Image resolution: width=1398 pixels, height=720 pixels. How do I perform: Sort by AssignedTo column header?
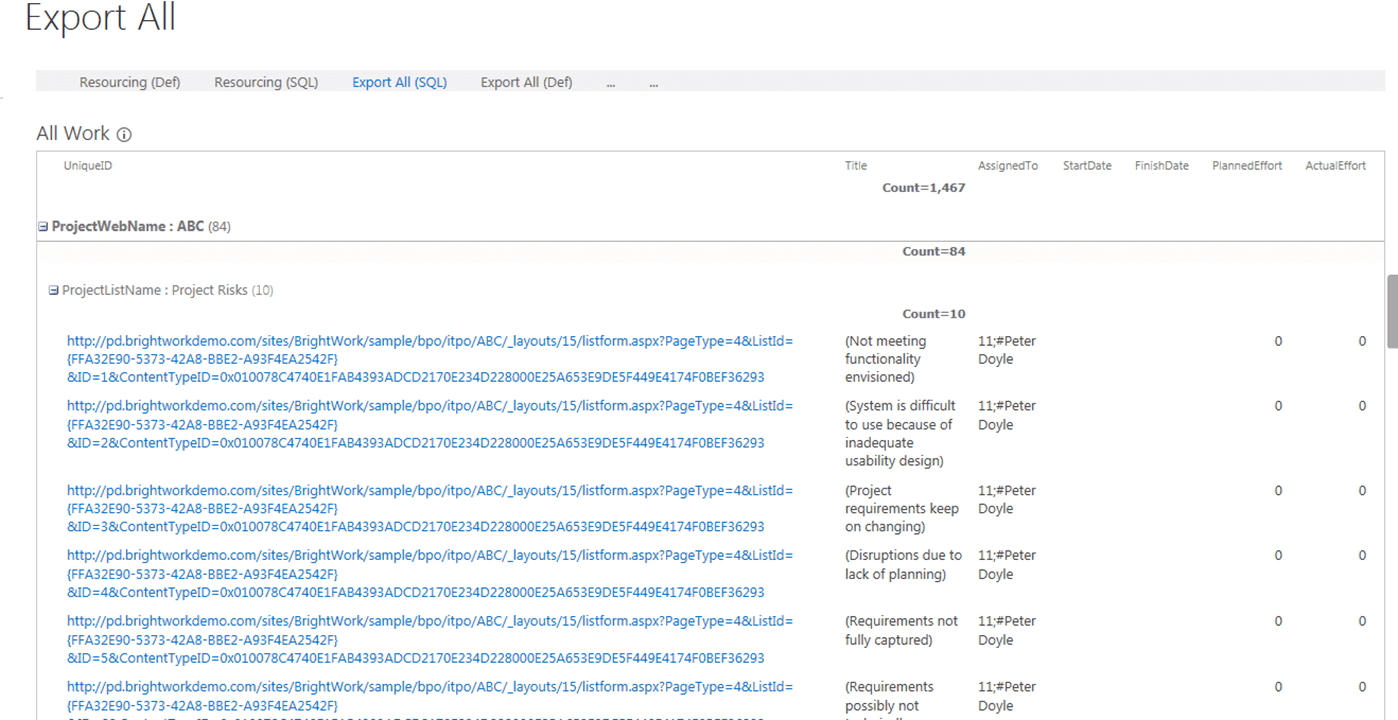[1008, 166]
